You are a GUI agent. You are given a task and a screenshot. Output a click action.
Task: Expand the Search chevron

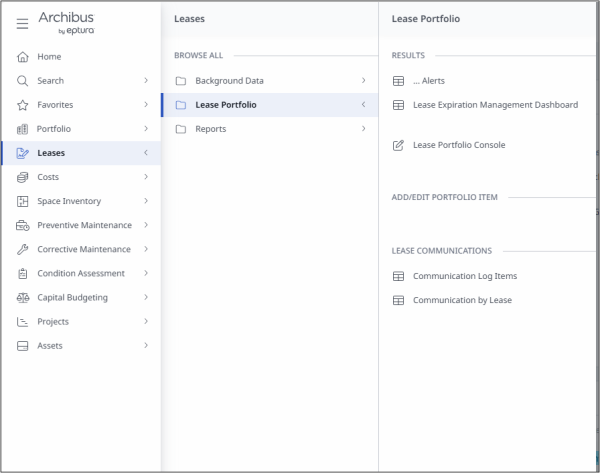146,80
